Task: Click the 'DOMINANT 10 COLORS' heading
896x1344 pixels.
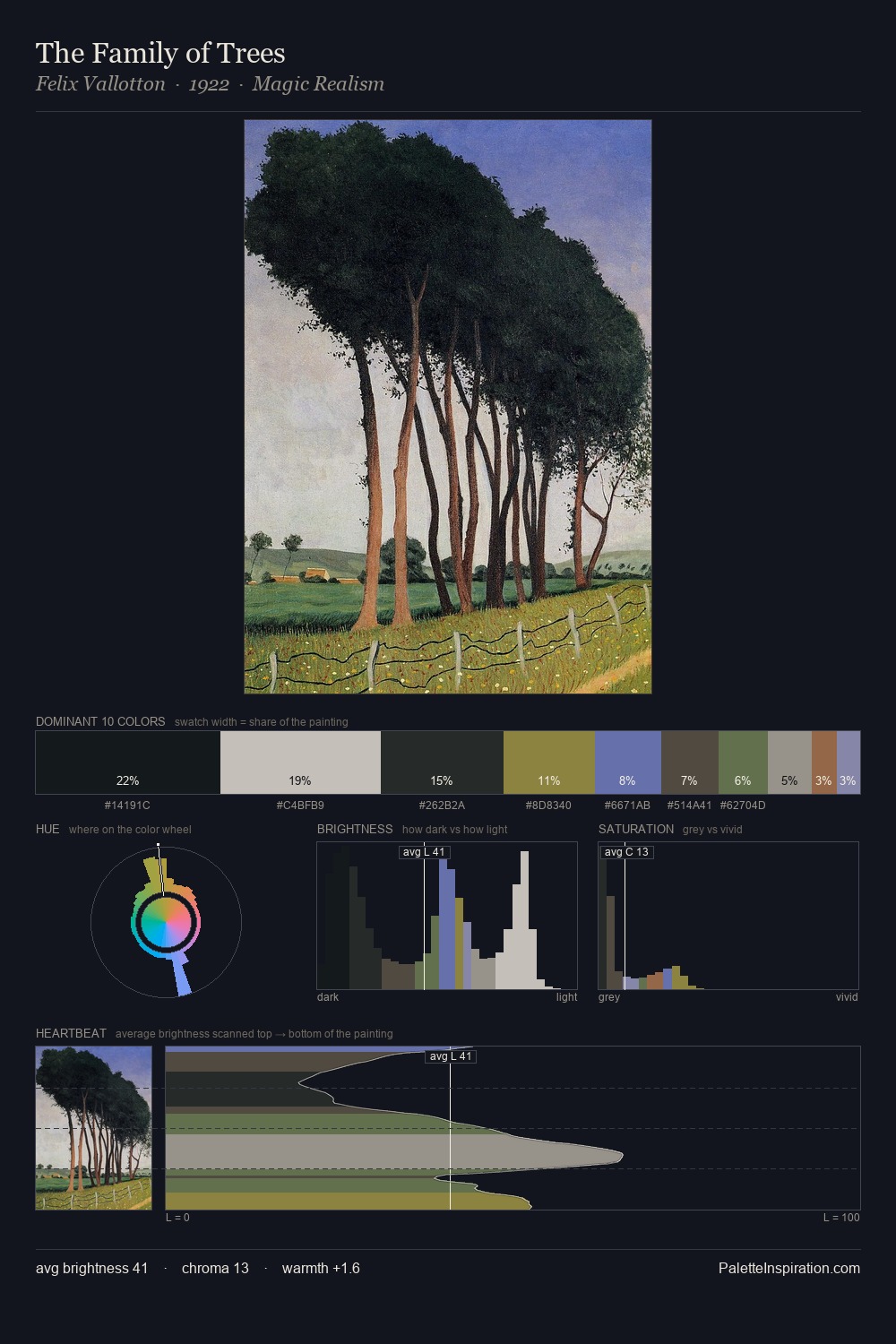Action: 100,721
